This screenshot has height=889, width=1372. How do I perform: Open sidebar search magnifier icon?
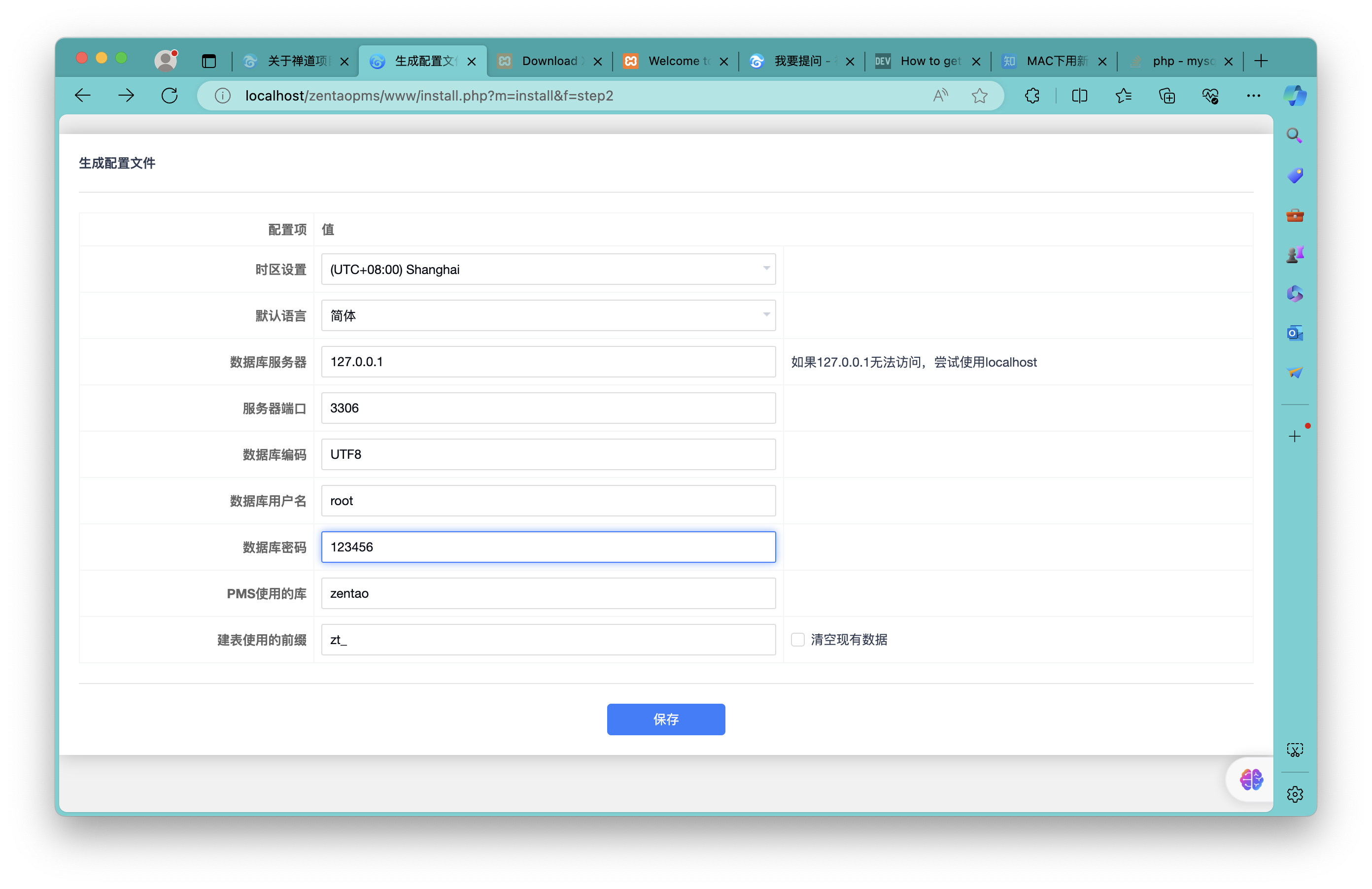pos(1295,136)
